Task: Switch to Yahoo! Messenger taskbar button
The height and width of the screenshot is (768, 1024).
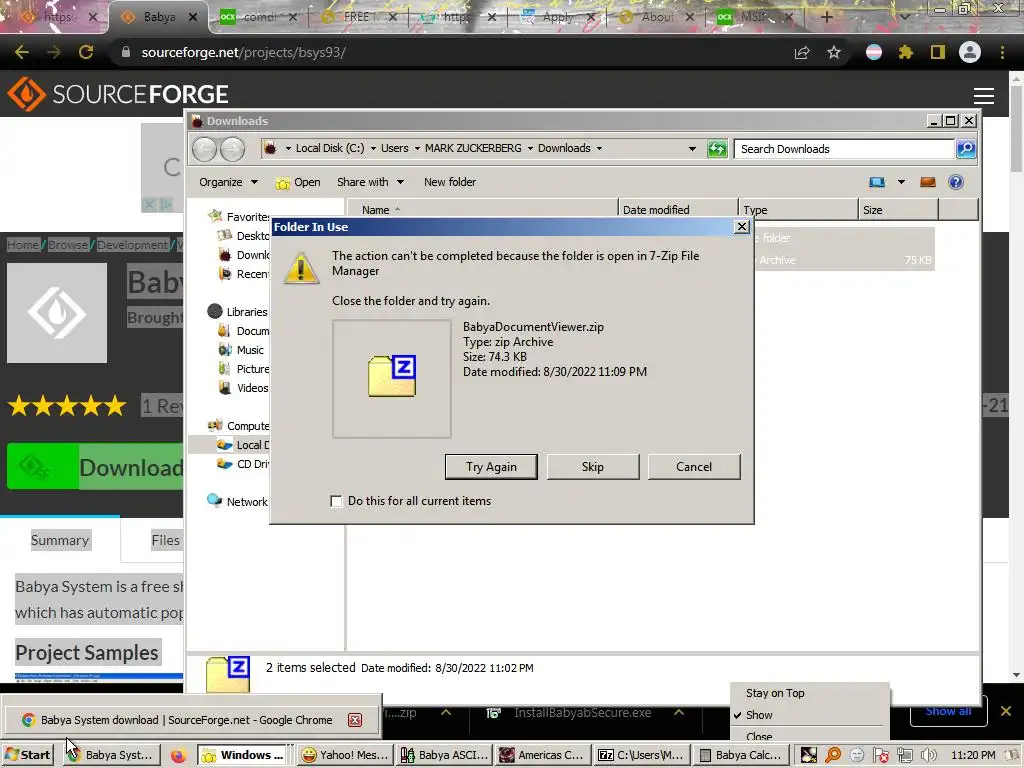Action: 347,755
